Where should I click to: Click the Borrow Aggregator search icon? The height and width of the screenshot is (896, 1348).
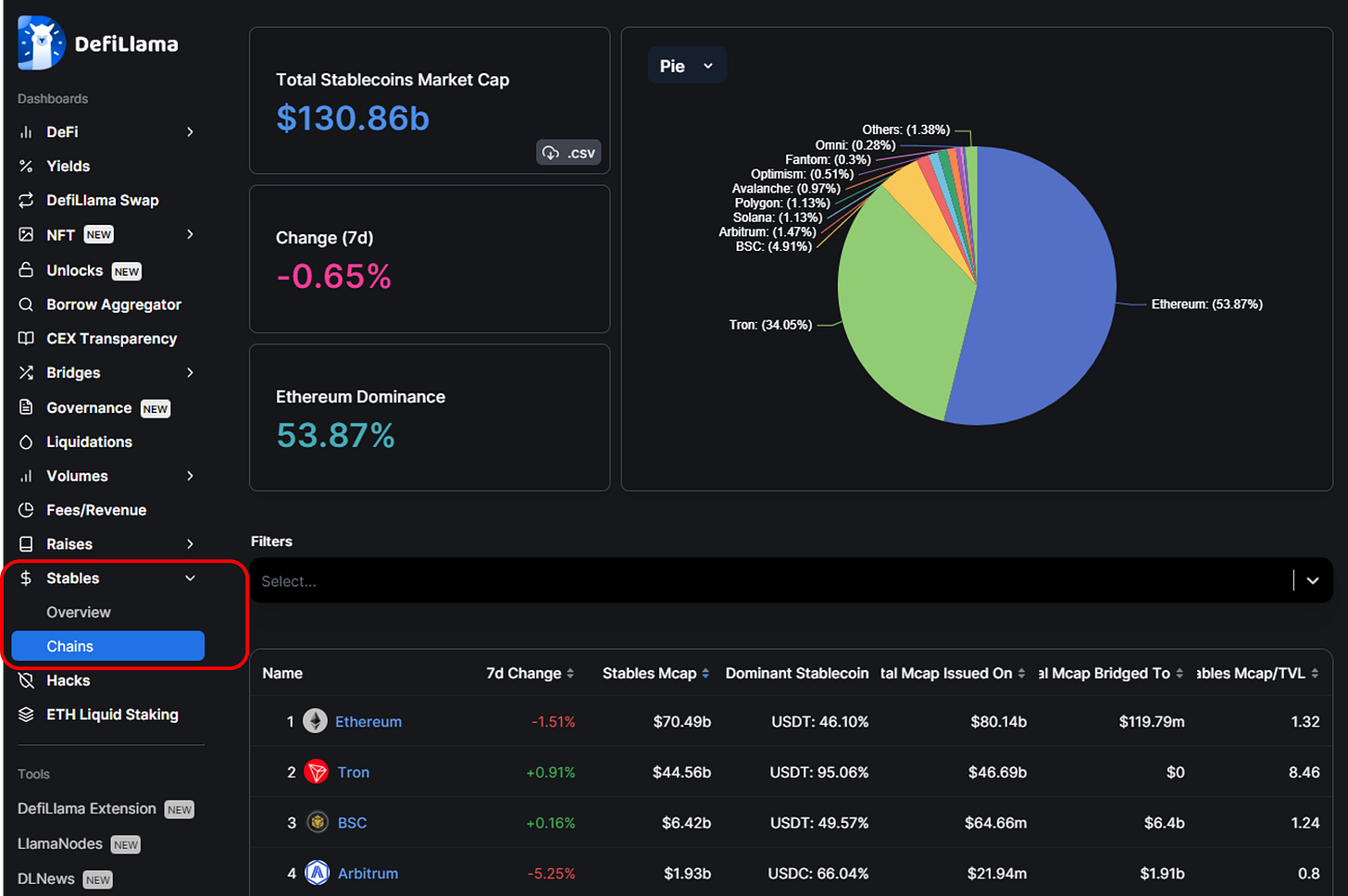click(26, 305)
